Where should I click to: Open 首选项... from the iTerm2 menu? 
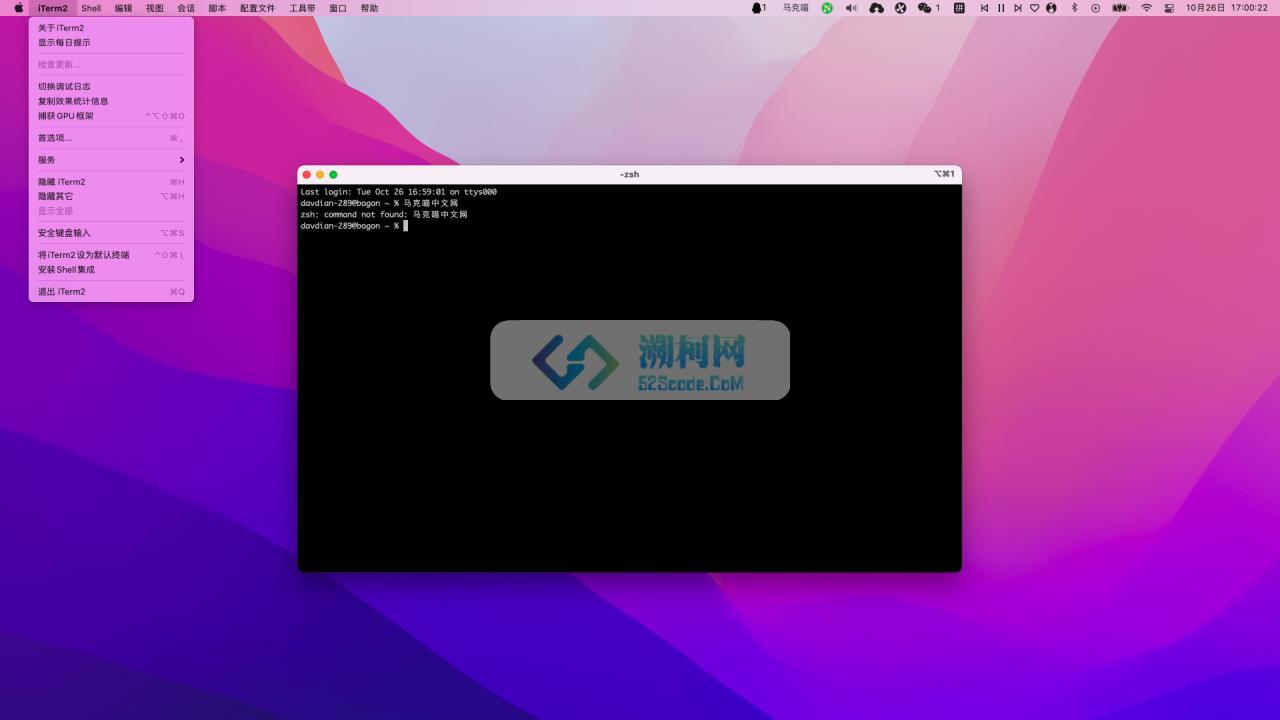[x=111, y=138]
